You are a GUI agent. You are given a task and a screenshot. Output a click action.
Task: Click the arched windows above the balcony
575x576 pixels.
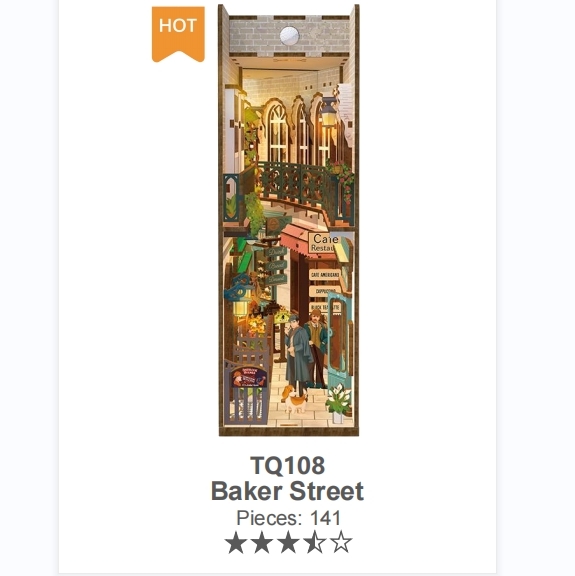coord(294,129)
